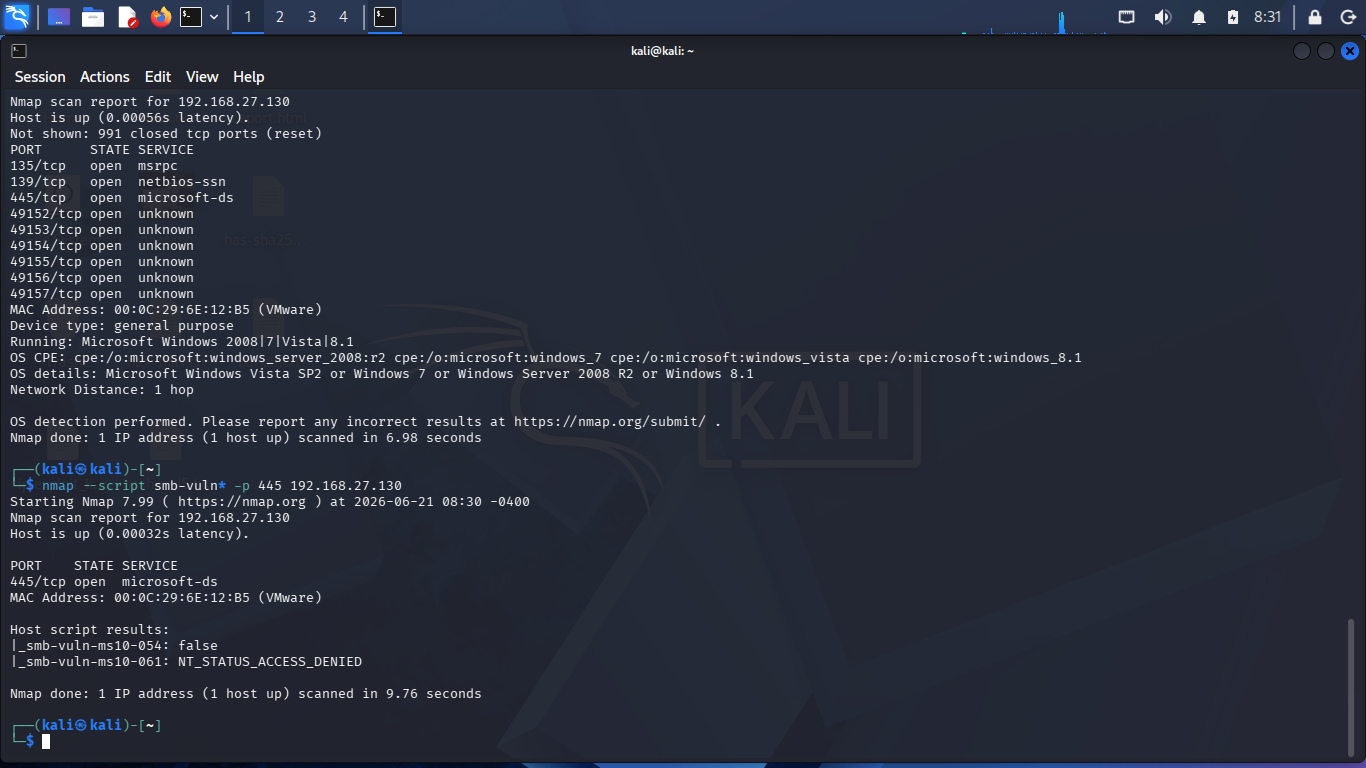Open the volume control icon
The height and width of the screenshot is (768, 1366).
pos(1162,17)
